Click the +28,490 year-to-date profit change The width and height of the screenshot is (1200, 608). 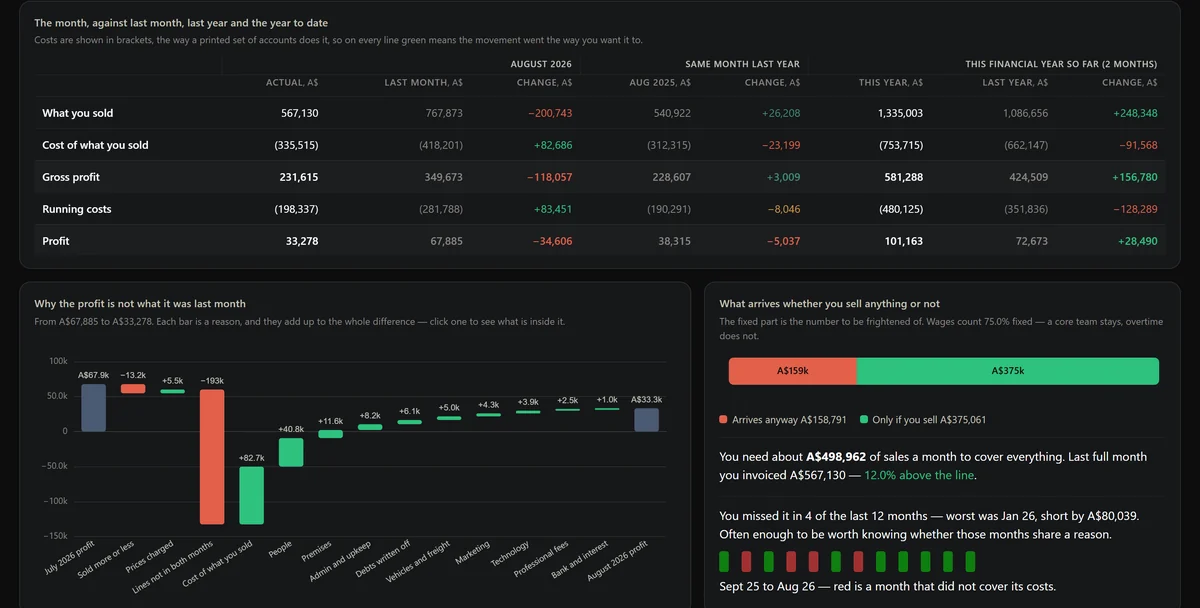[x=1138, y=241]
